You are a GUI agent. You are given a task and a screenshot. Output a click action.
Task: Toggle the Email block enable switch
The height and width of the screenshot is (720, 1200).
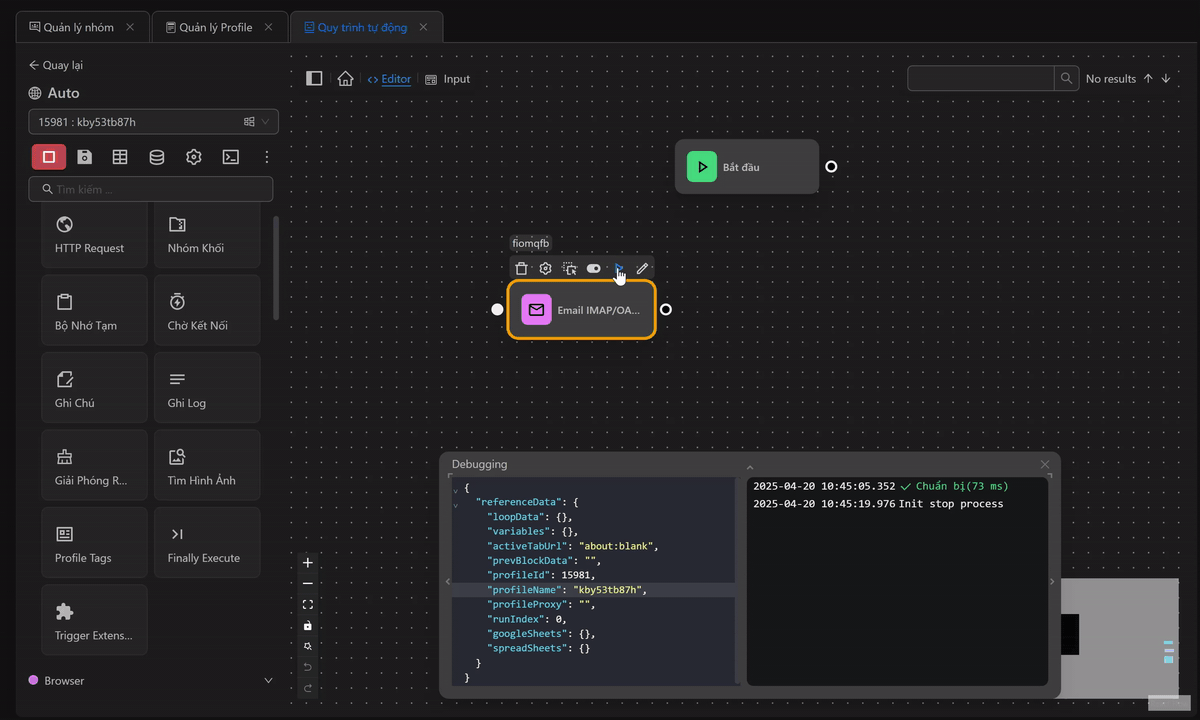594,268
